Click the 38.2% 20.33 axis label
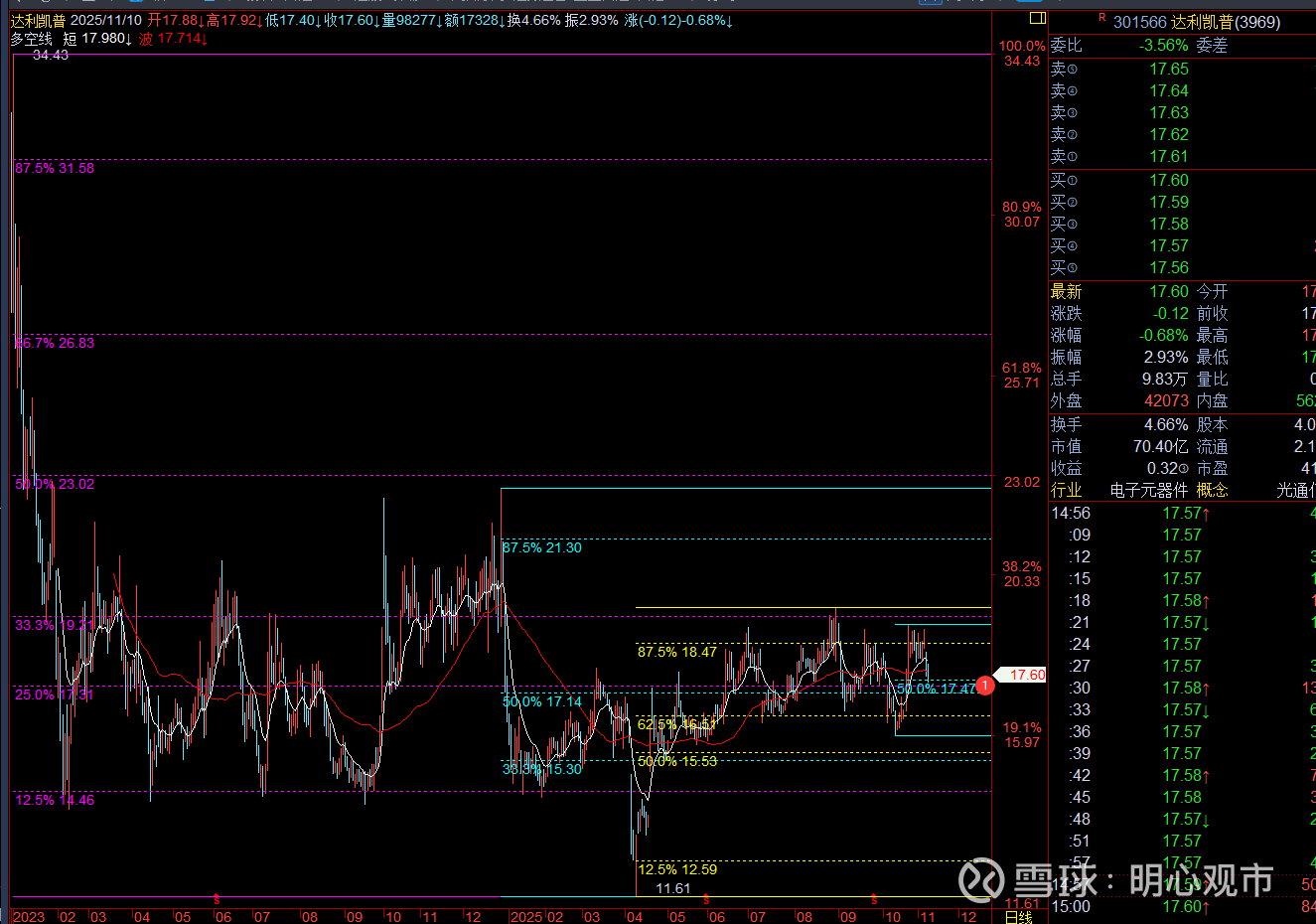This screenshot has height=924, width=1316. point(1022,573)
